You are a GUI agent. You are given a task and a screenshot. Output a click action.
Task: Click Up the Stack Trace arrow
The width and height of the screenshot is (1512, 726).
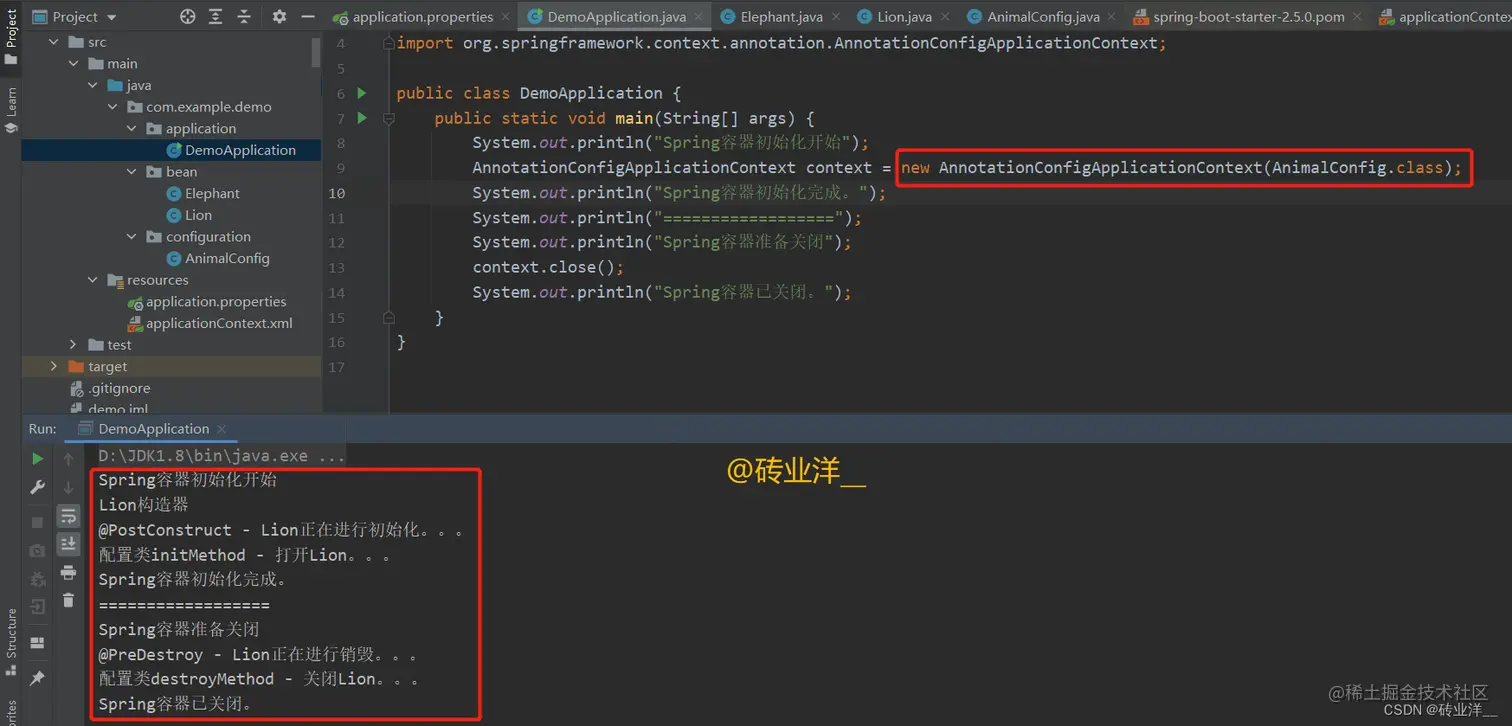[x=68, y=459]
